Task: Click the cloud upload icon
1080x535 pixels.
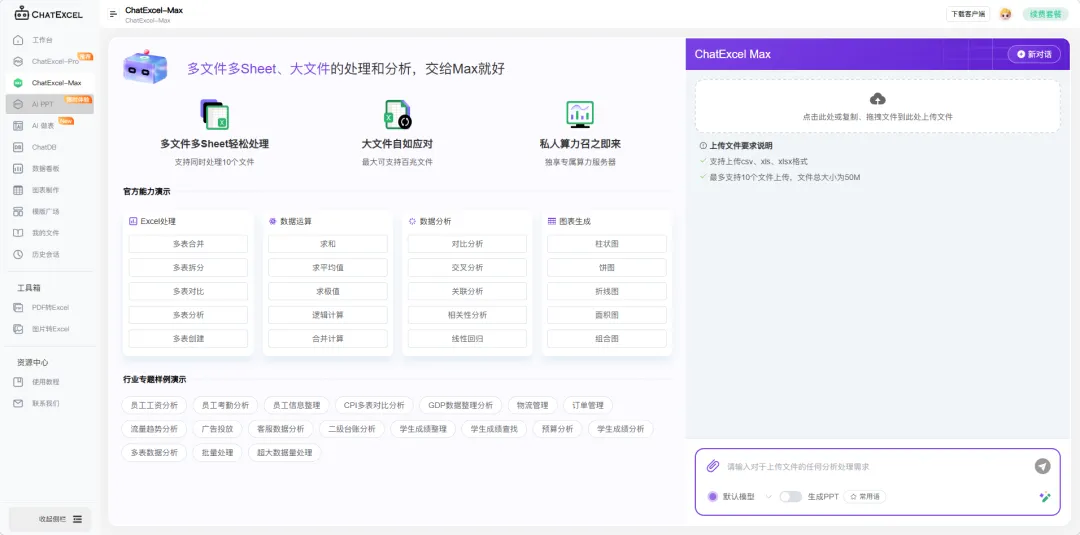Action: pyautogui.click(x=878, y=98)
